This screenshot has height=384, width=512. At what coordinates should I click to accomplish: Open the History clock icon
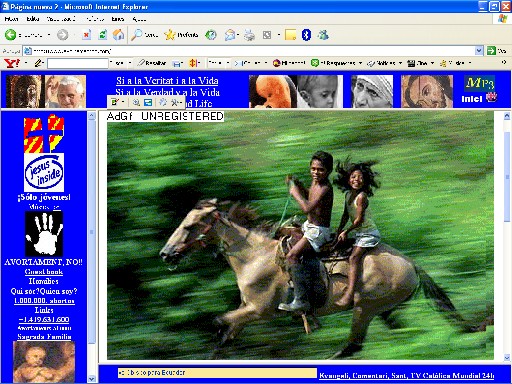tap(211, 35)
